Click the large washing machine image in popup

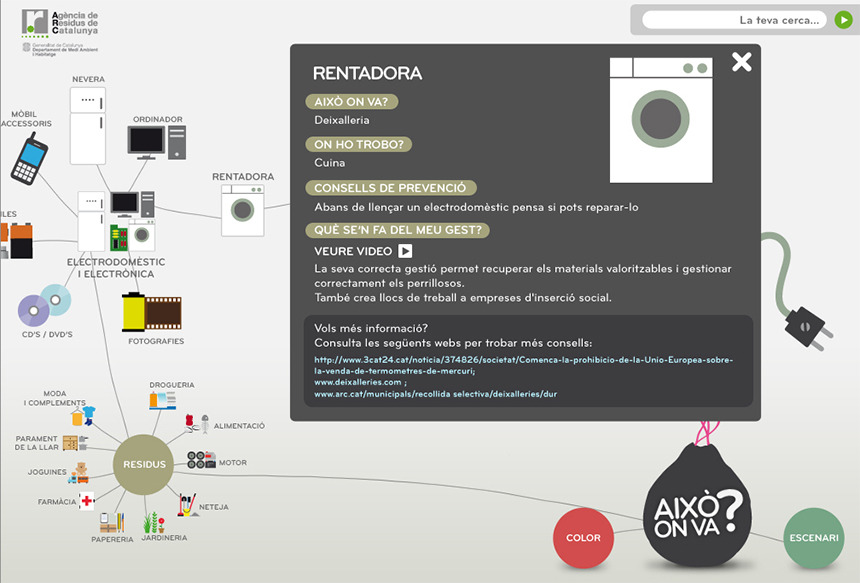click(x=661, y=120)
